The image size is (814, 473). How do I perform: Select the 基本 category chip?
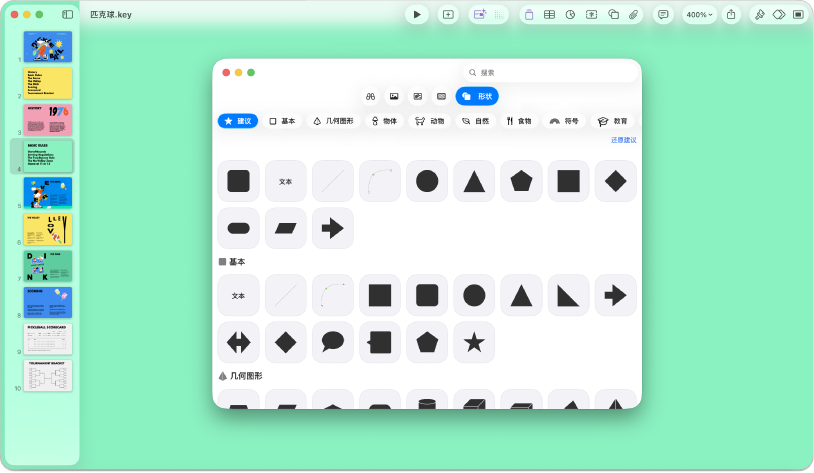pos(282,121)
